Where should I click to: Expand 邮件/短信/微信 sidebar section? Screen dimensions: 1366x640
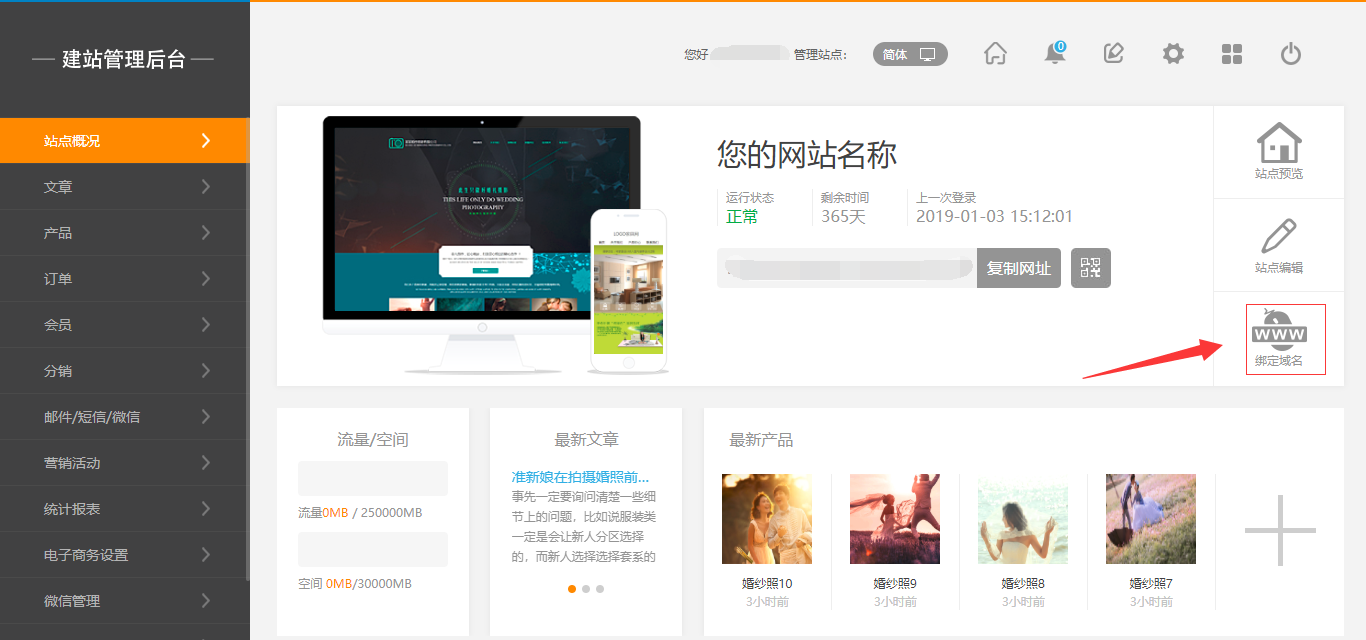(x=124, y=417)
